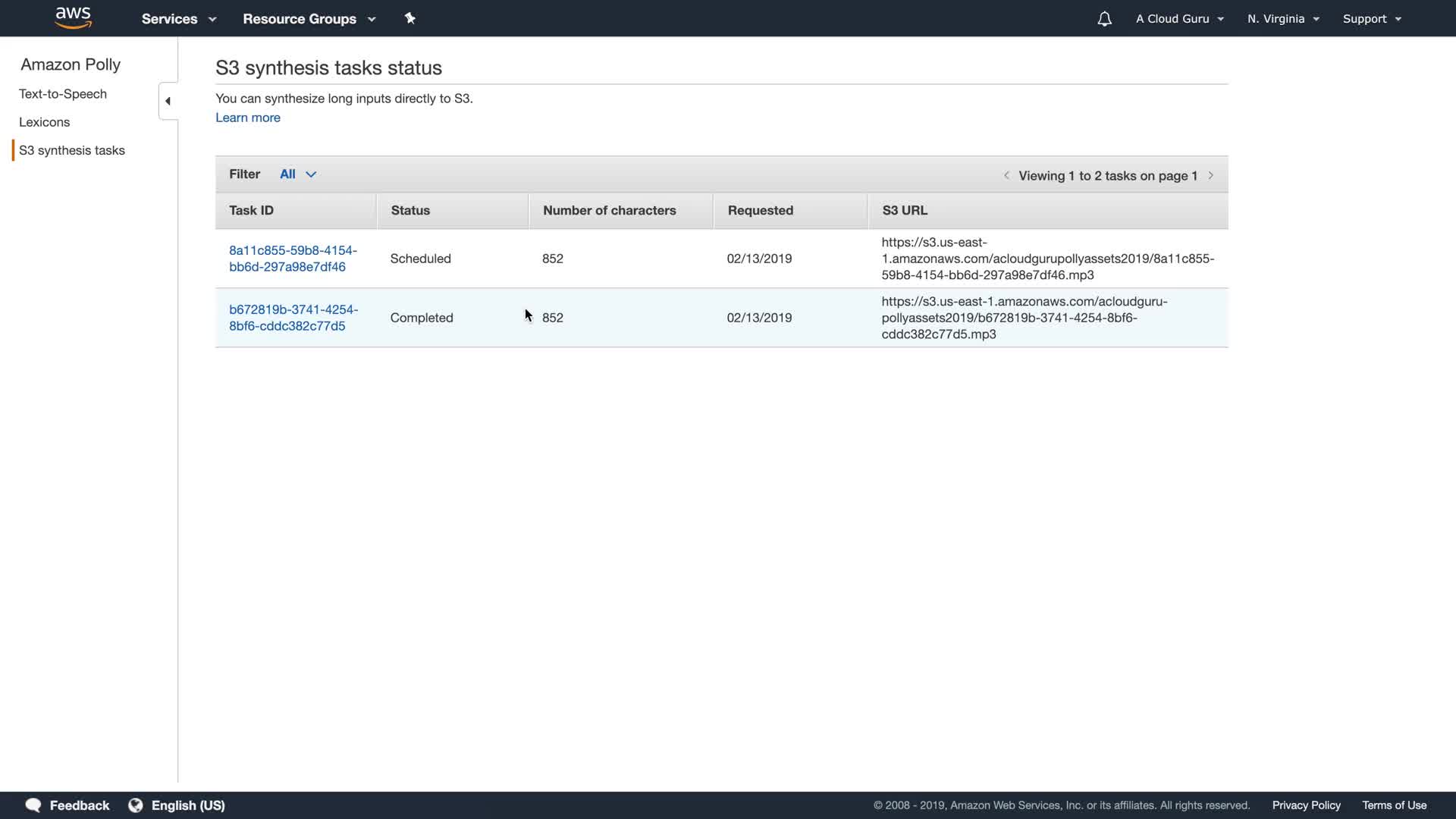Go to next page of tasks

tap(1211, 175)
